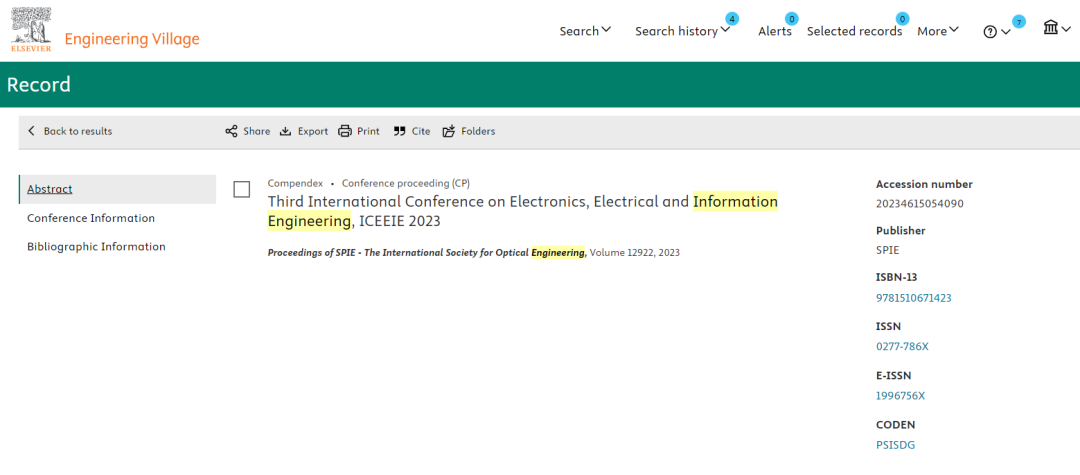The image size is (1080, 475).
Task: Click the help notification badge 7
Action: [x=1019, y=21]
